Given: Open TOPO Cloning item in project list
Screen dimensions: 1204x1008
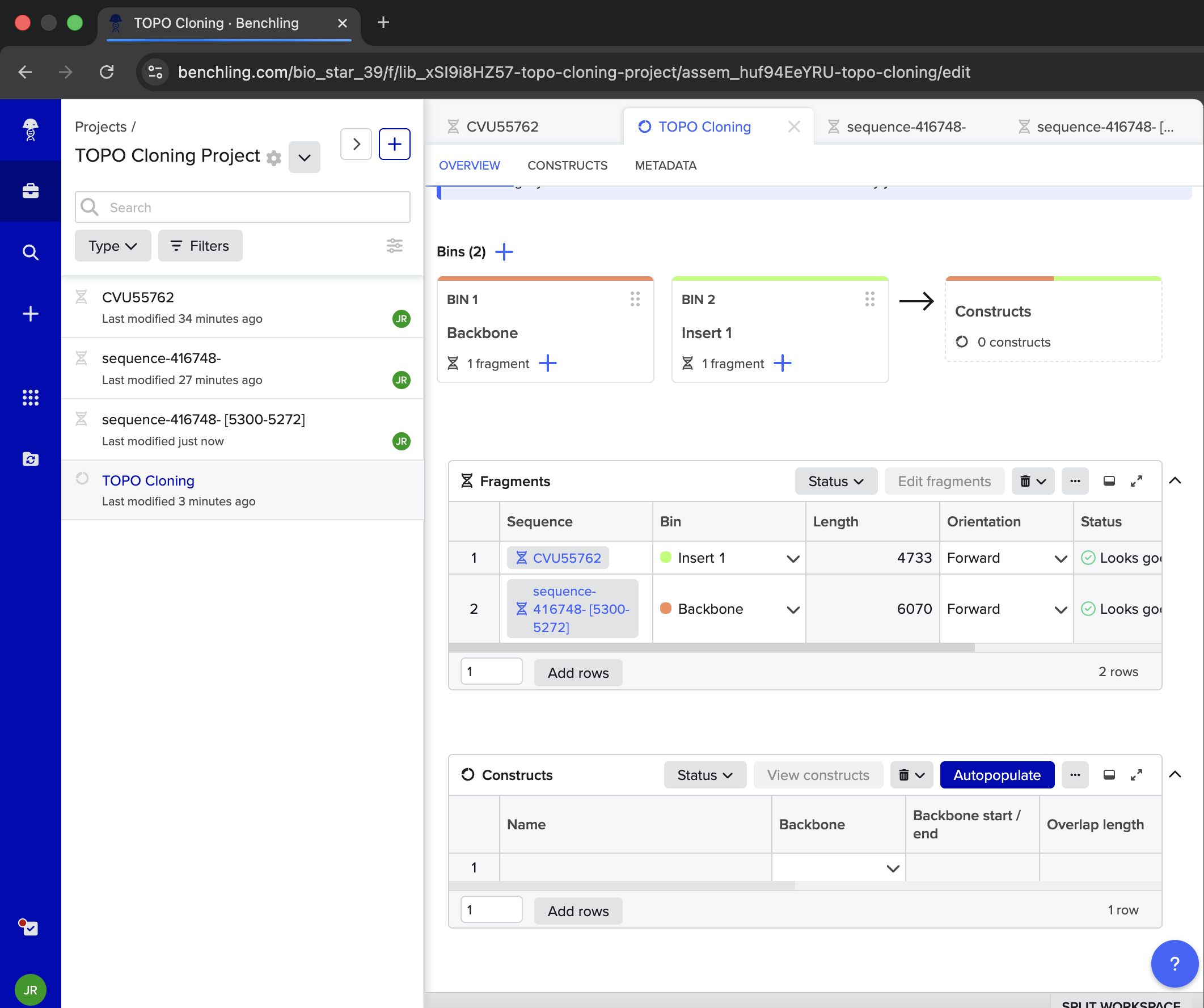Looking at the screenshot, I should (243, 490).
